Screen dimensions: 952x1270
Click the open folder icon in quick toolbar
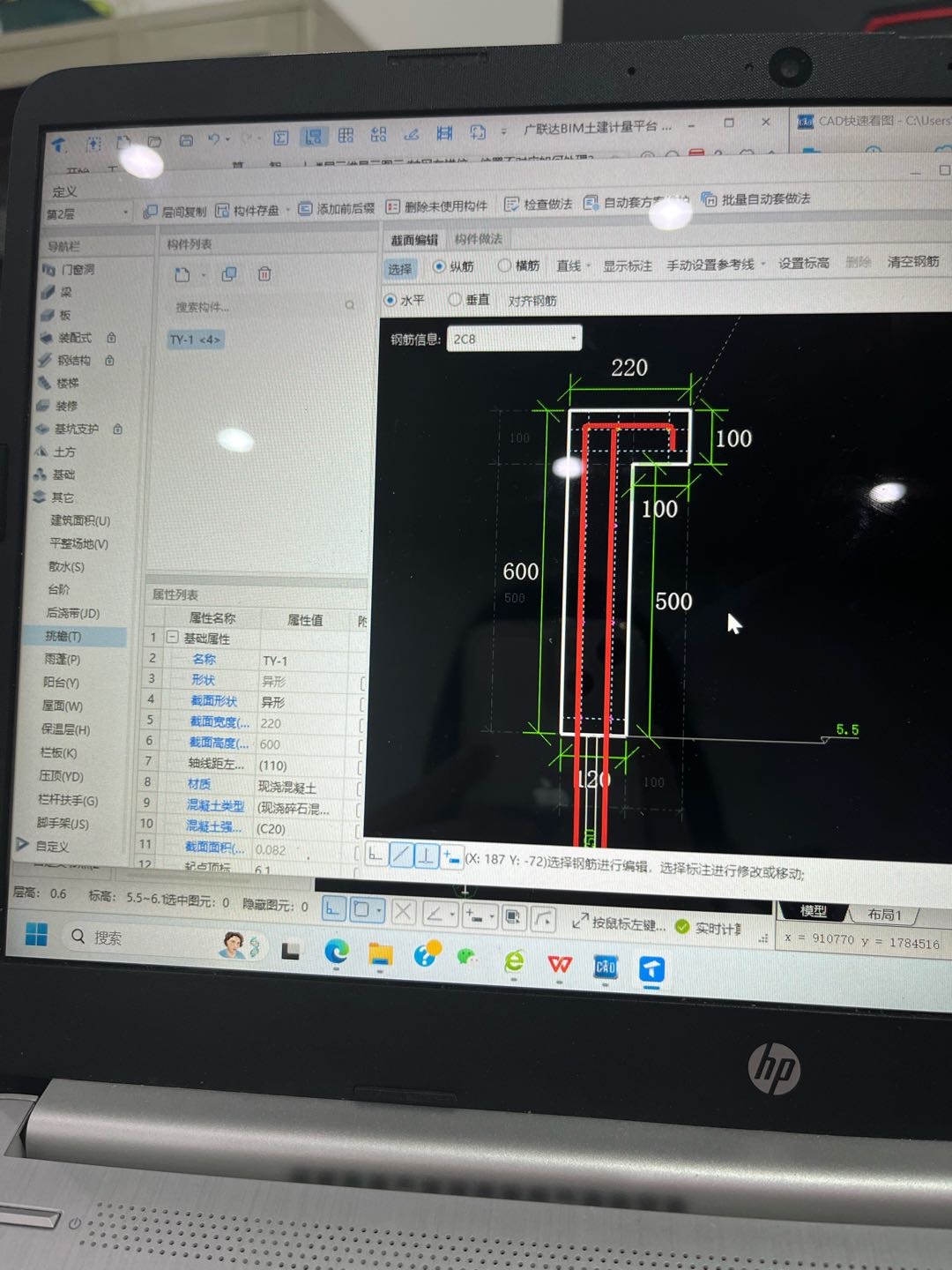point(155,141)
